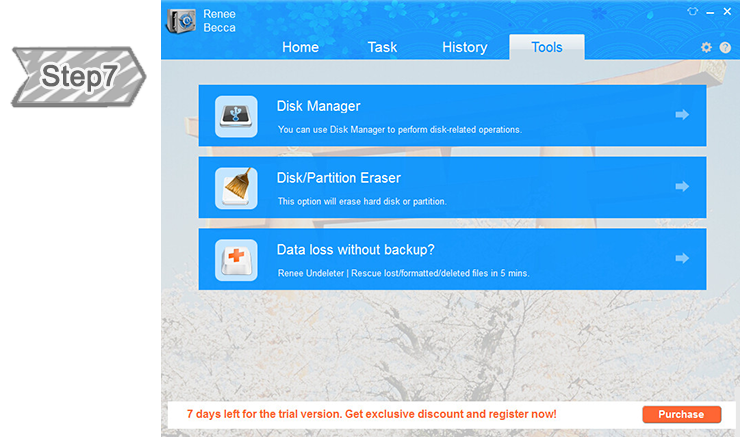Viewport: 750px width, 437px height.
Task: Click the arrow on the Disk/Partition Eraser row
Action: pos(682,187)
